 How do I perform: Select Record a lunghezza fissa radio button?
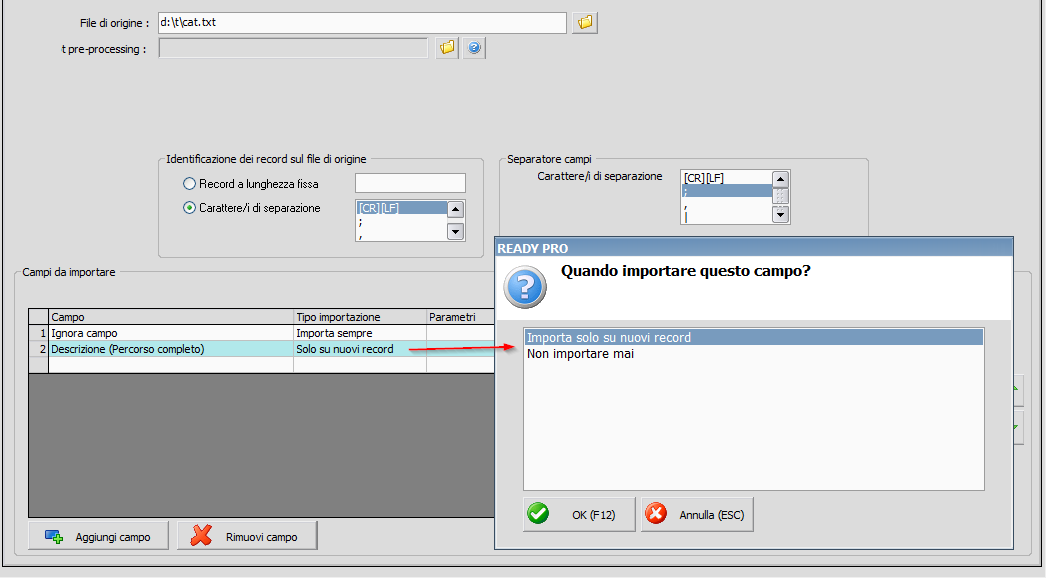point(189,184)
